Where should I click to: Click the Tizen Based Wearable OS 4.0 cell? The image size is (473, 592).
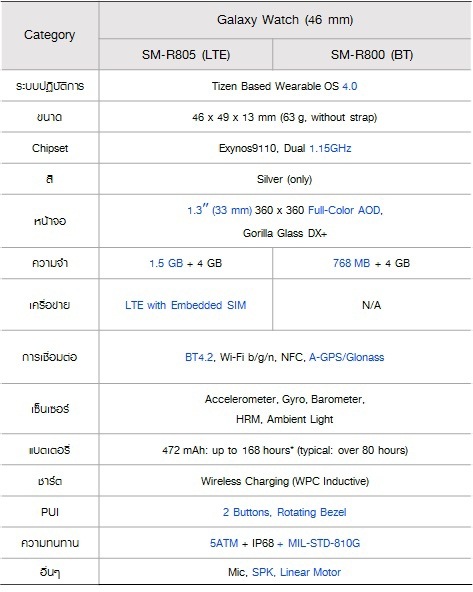(285, 86)
